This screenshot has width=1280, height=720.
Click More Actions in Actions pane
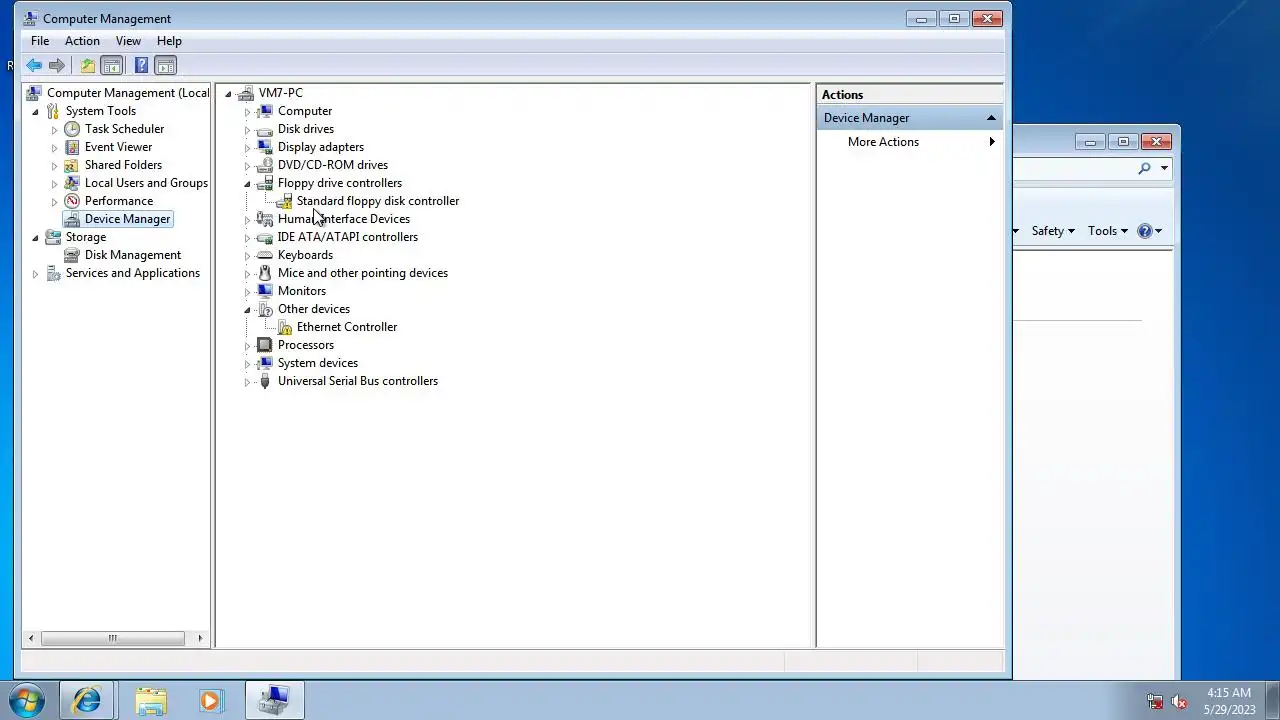(x=883, y=142)
